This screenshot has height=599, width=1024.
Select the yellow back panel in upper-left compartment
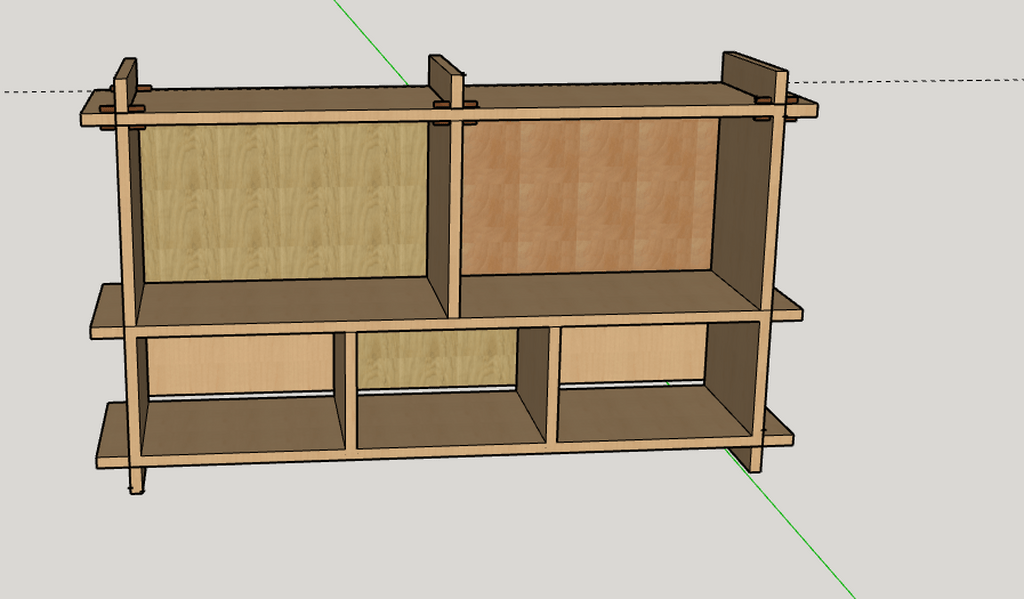284,202
